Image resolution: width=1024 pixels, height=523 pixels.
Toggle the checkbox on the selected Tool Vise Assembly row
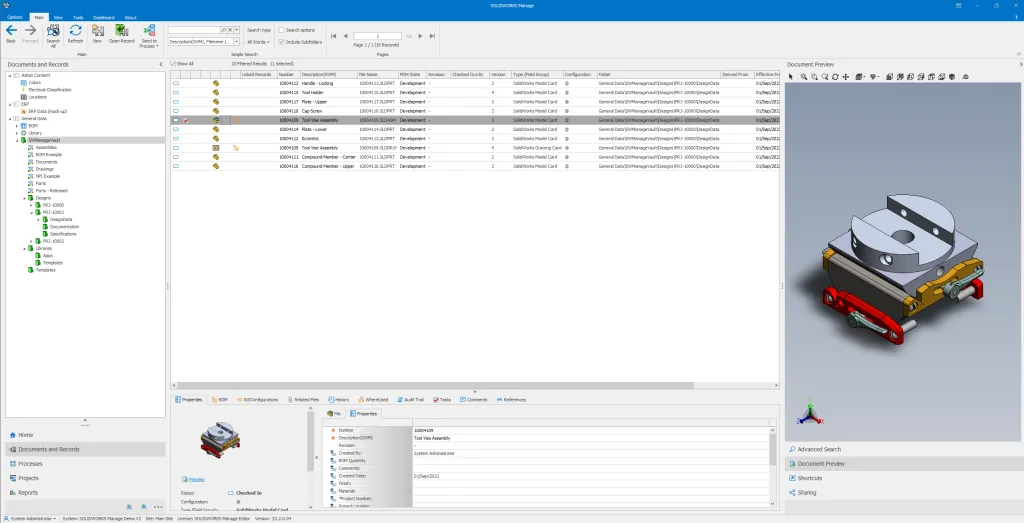tap(186, 120)
